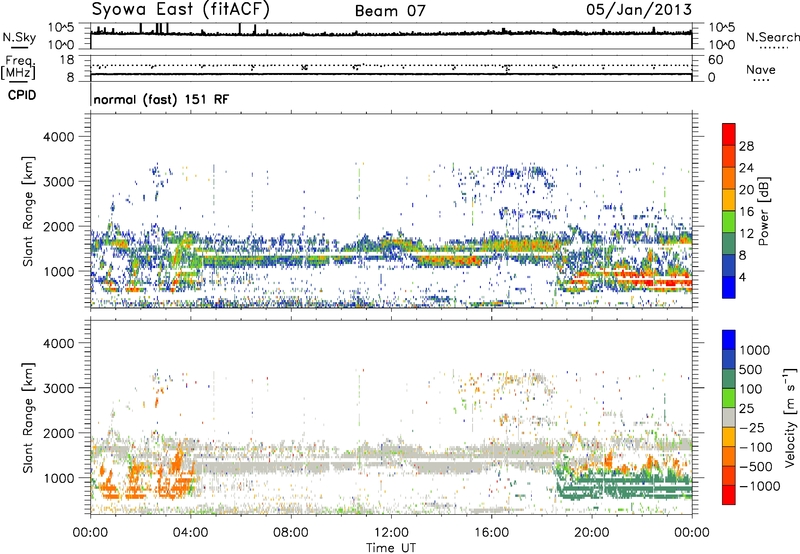Click the '2000' tick on the power panel

pyautogui.click(x=58, y=226)
